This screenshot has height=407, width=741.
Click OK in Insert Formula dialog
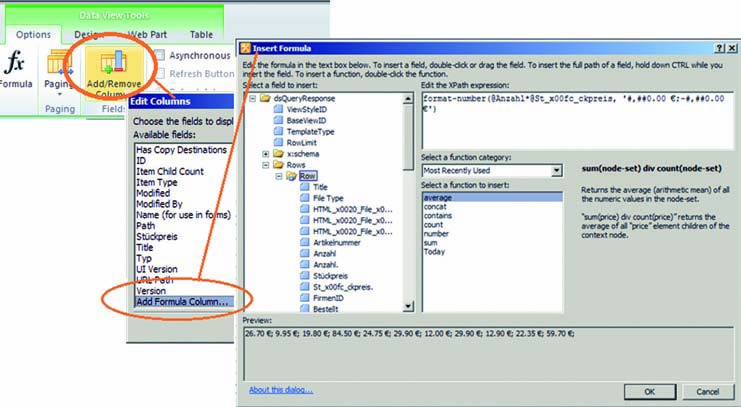tap(650, 391)
